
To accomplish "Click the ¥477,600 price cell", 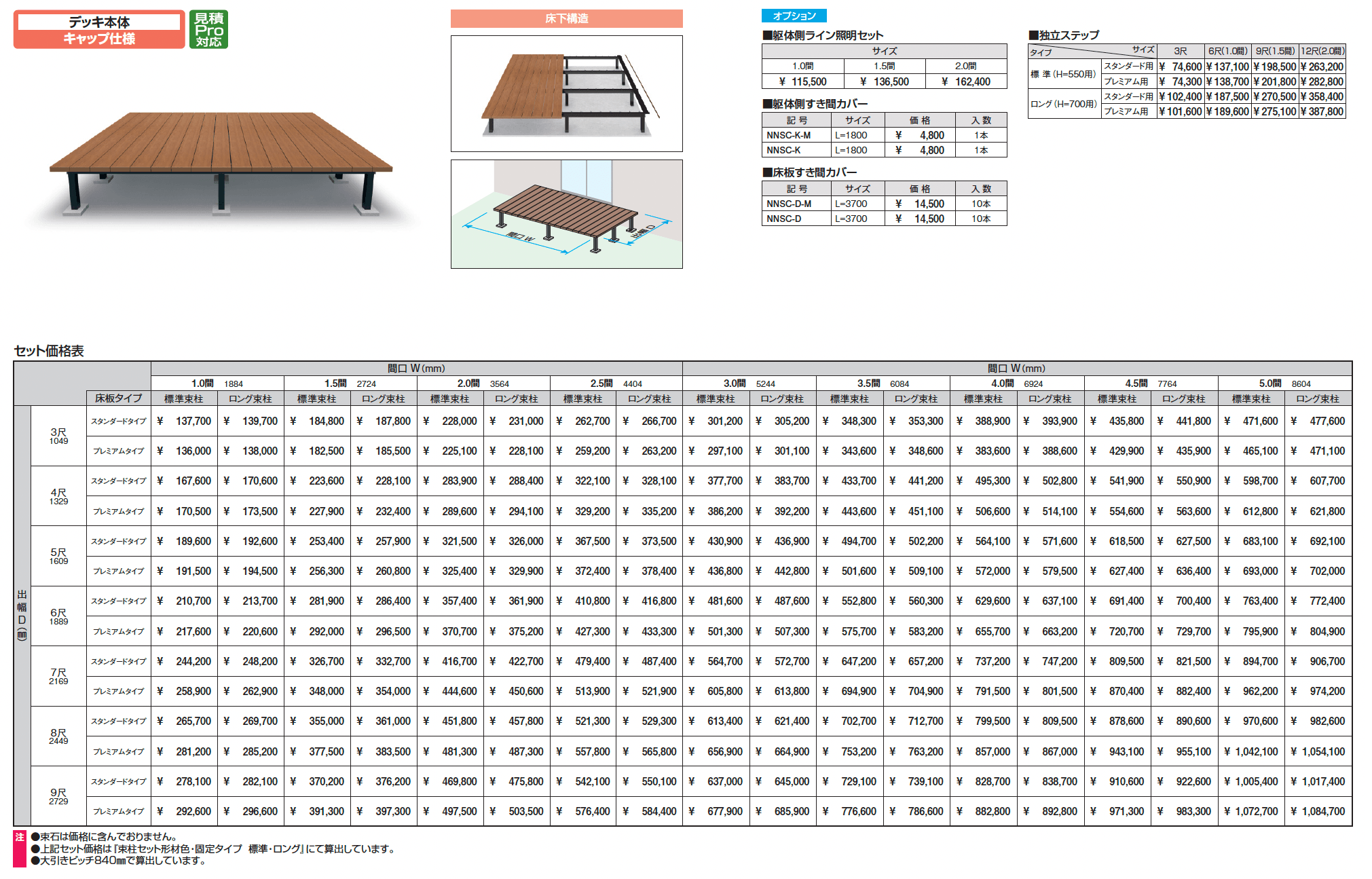I will [1318, 421].
